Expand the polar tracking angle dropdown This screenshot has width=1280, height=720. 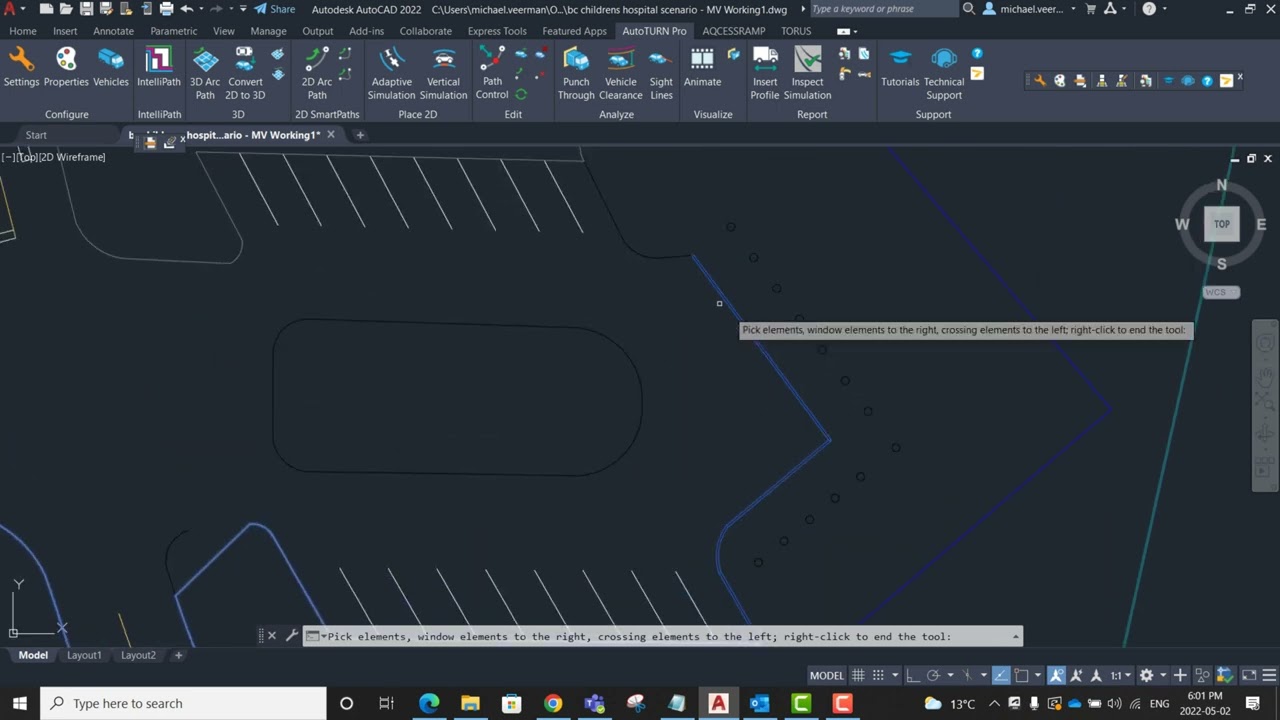[950, 675]
